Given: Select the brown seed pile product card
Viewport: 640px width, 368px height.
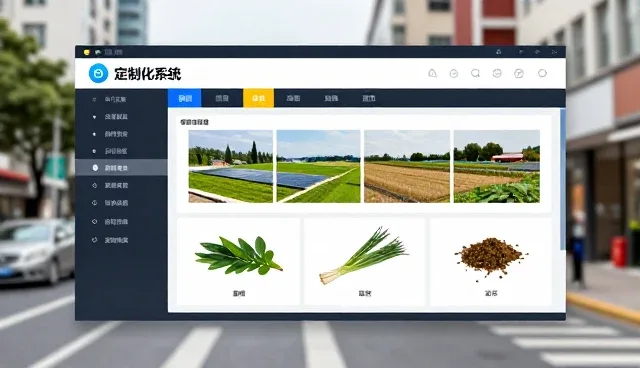Looking at the screenshot, I should (x=491, y=262).
